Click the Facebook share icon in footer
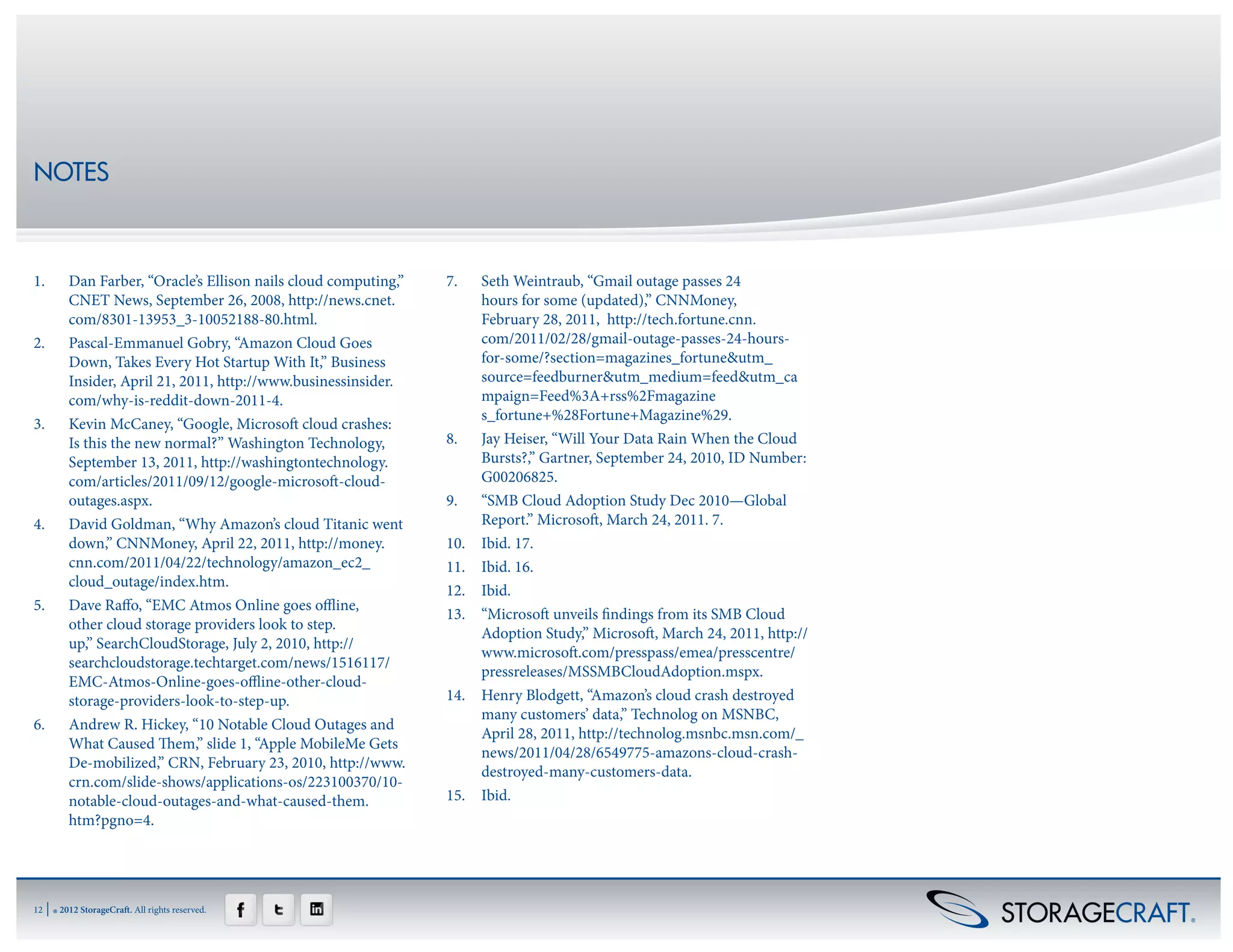This screenshot has height=952, width=1233. (x=241, y=909)
